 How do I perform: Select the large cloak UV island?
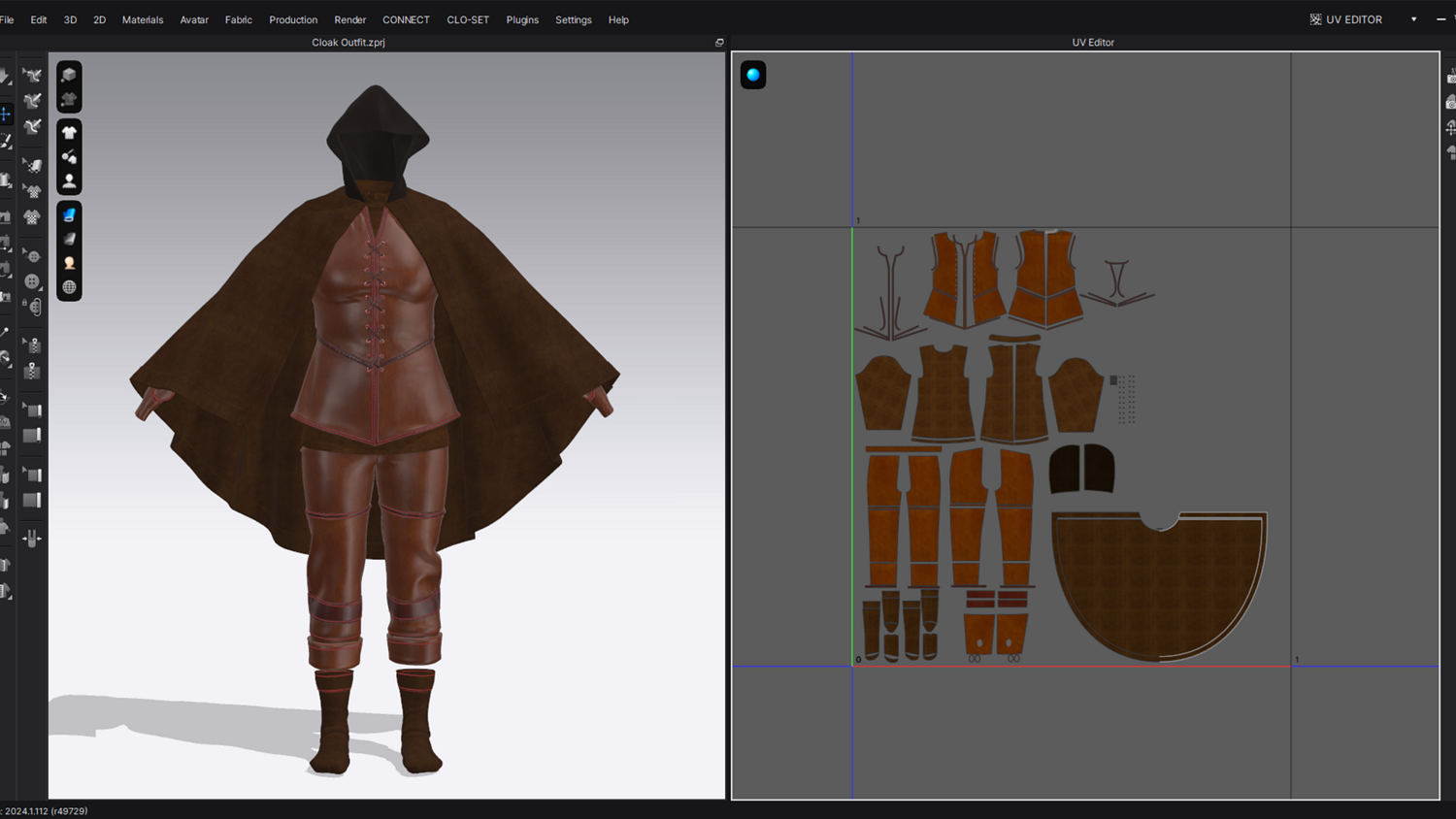1158,582
